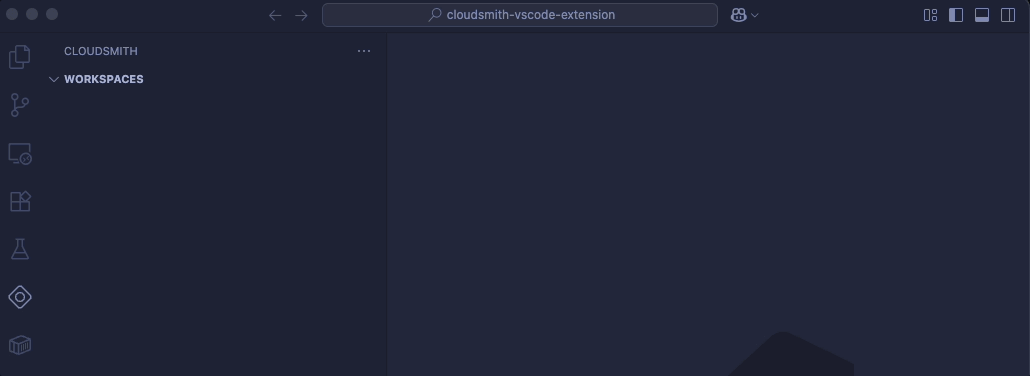The width and height of the screenshot is (1030, 376).
Task: Click the Copilot chat icon
Action: click(x=738, y=15)
